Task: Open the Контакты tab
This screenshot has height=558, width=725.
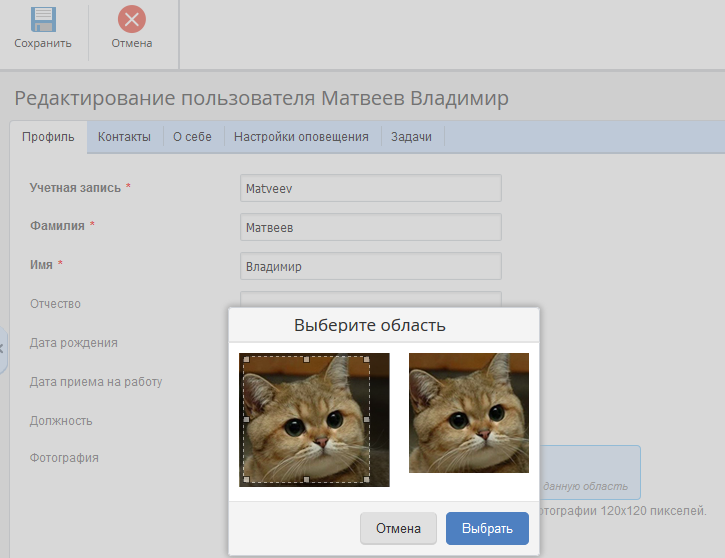Action: (124, 137)
